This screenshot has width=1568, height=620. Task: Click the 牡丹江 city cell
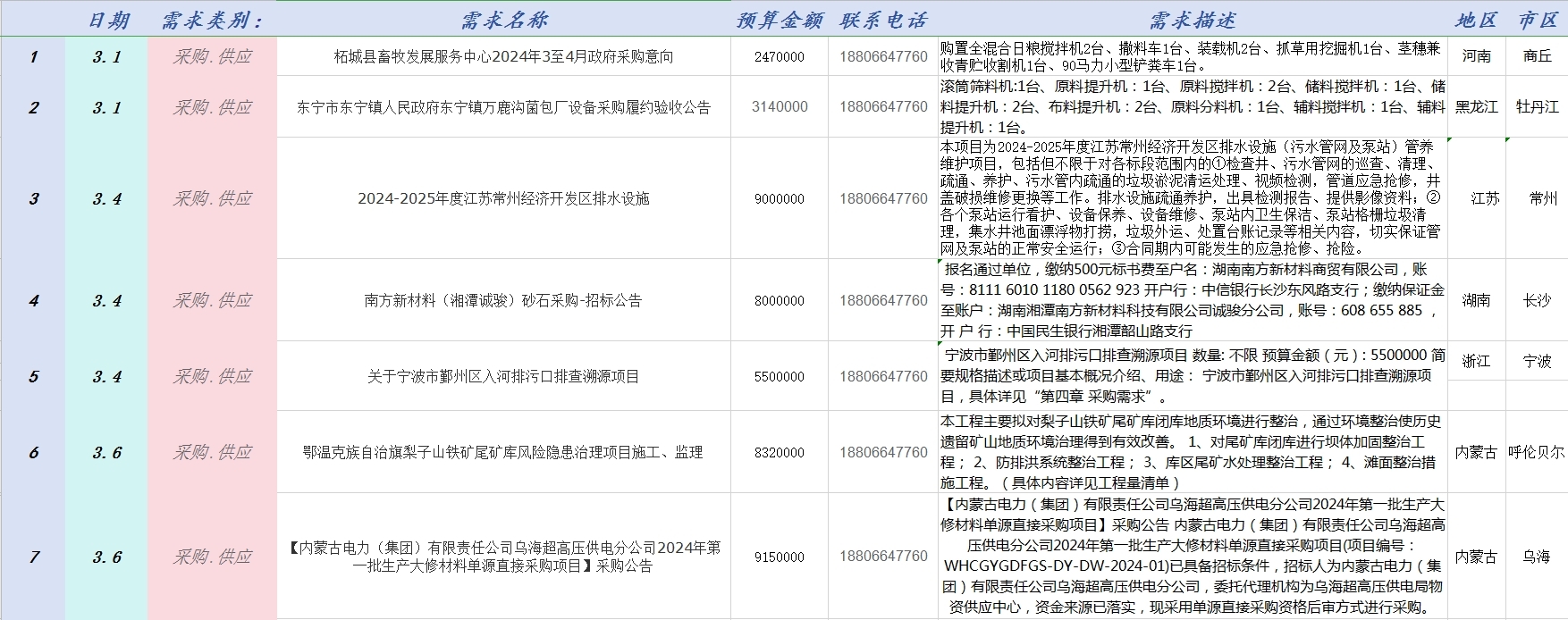[x=1537, y=107]
